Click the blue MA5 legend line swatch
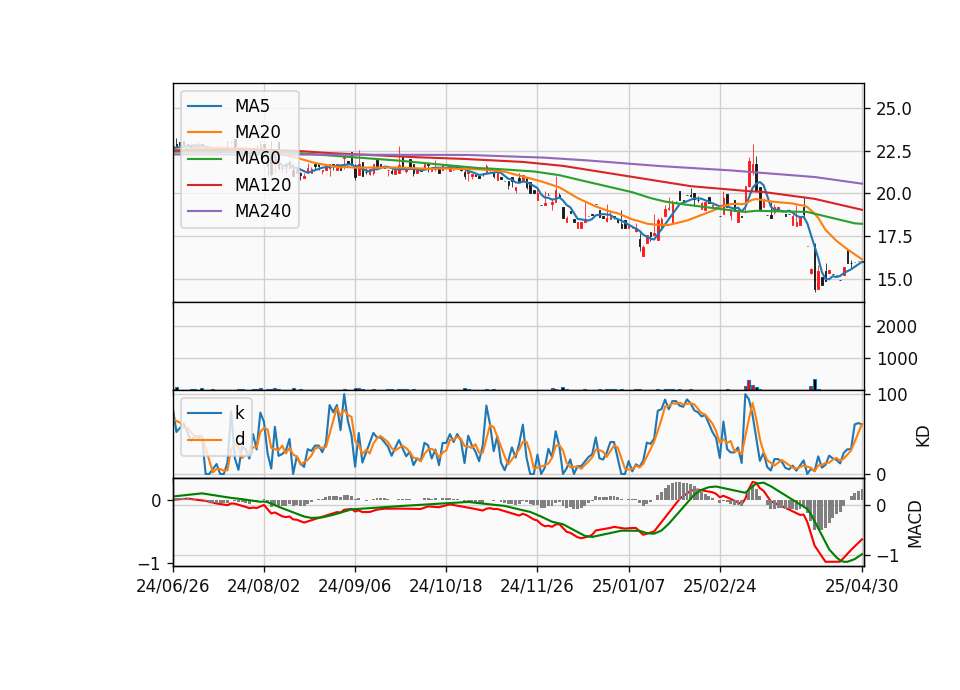Screen dimensions: 960x690 click(x=204, y=107)
